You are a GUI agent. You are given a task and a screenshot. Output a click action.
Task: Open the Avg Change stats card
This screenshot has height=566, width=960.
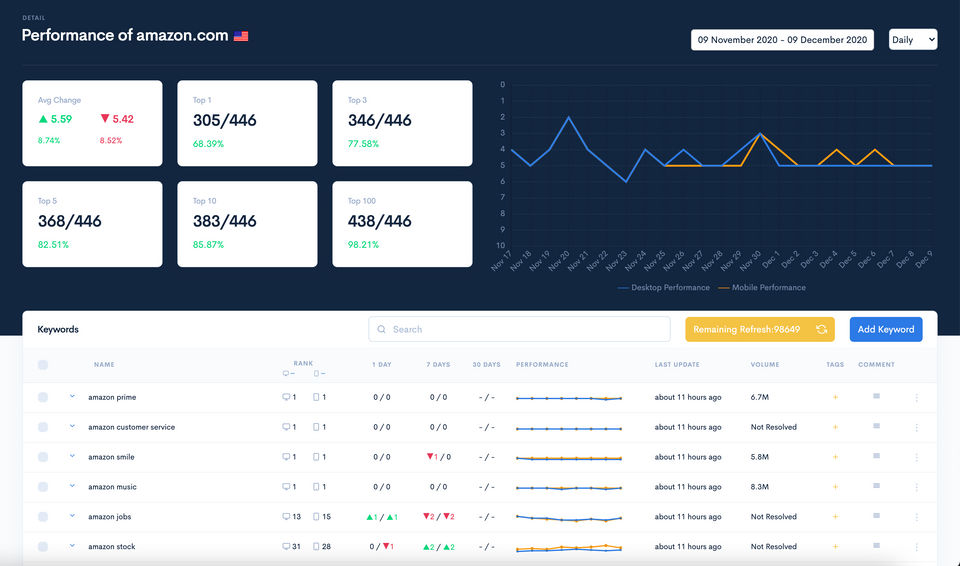click(x=92, y=123)
